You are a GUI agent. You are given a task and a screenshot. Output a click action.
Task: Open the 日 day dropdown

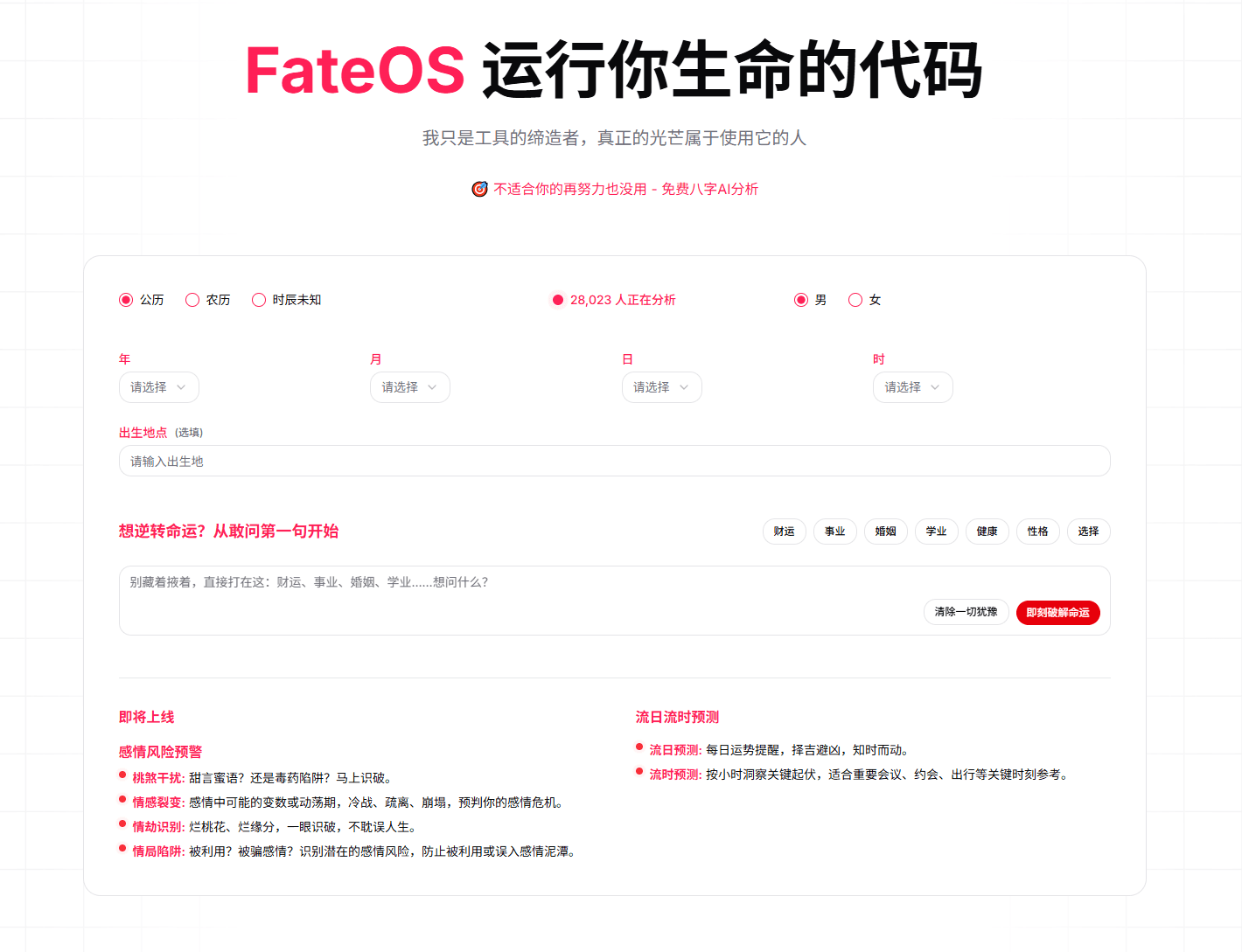662,387
